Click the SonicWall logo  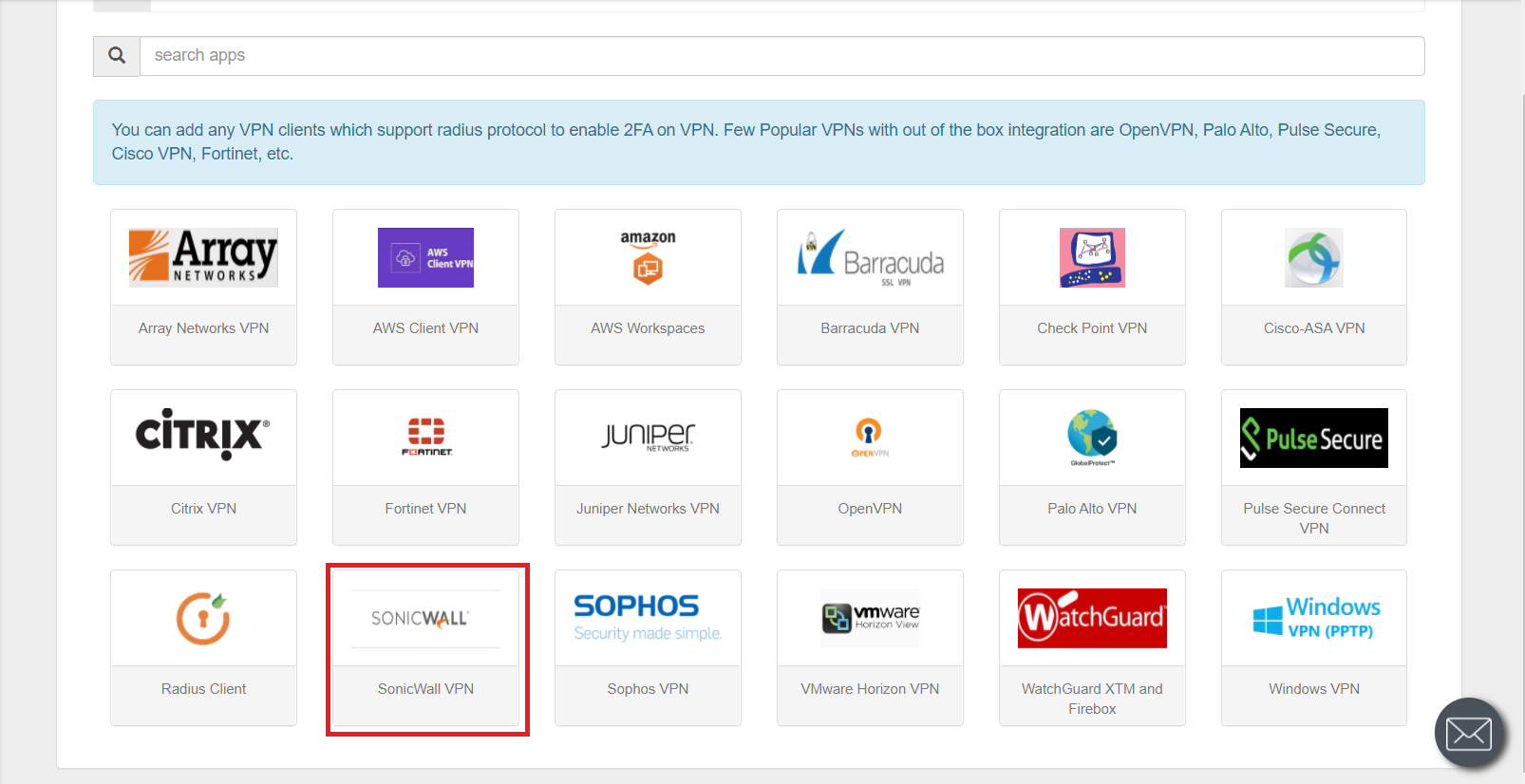coord(425,619)
